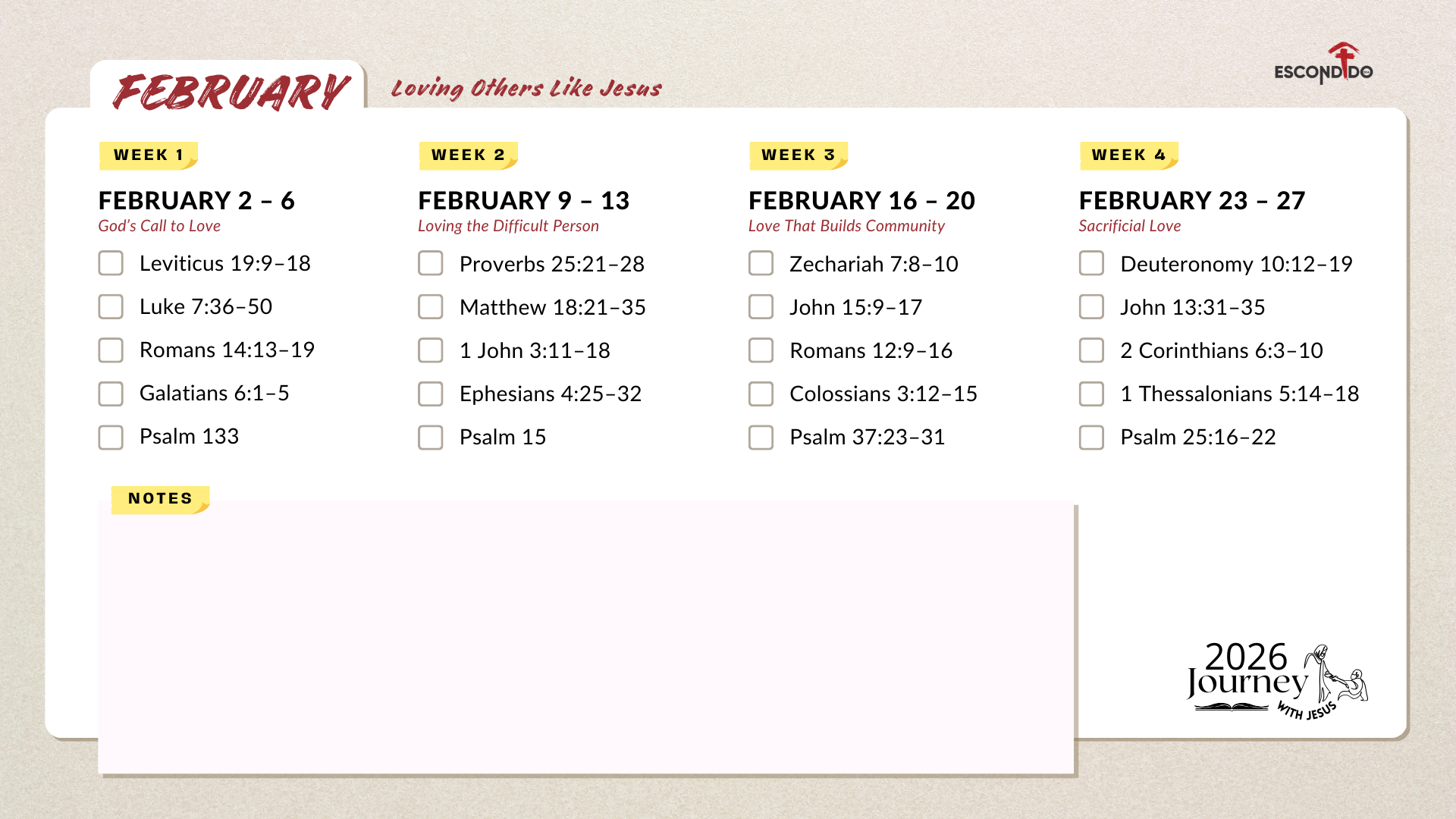This screenshot has height=819, width=1456.
Task: Tick the Matthew 18:21–35 checkbox
Action: coord(431,307)
